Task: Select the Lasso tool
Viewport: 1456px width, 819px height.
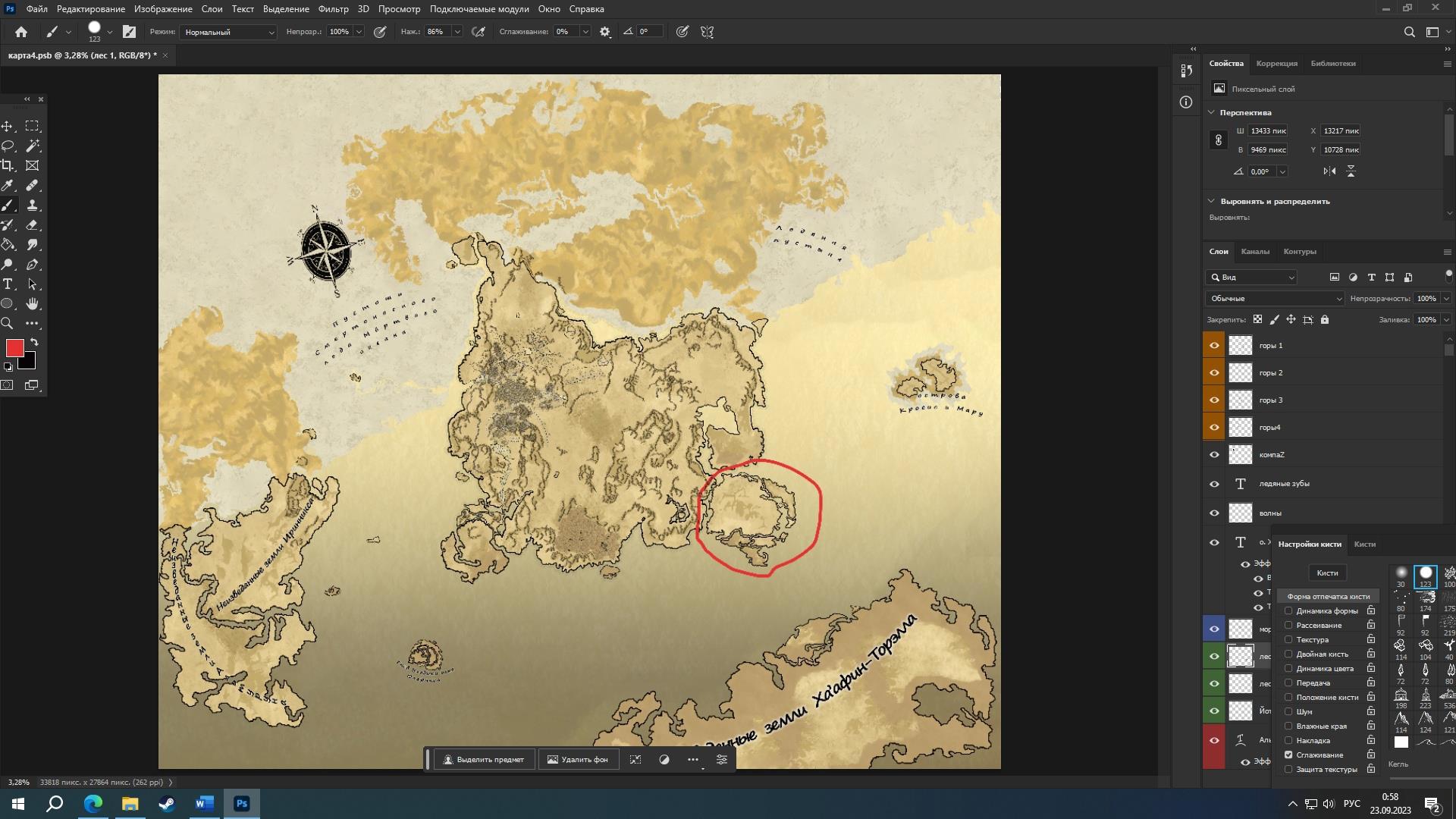Action: [8, 146]
